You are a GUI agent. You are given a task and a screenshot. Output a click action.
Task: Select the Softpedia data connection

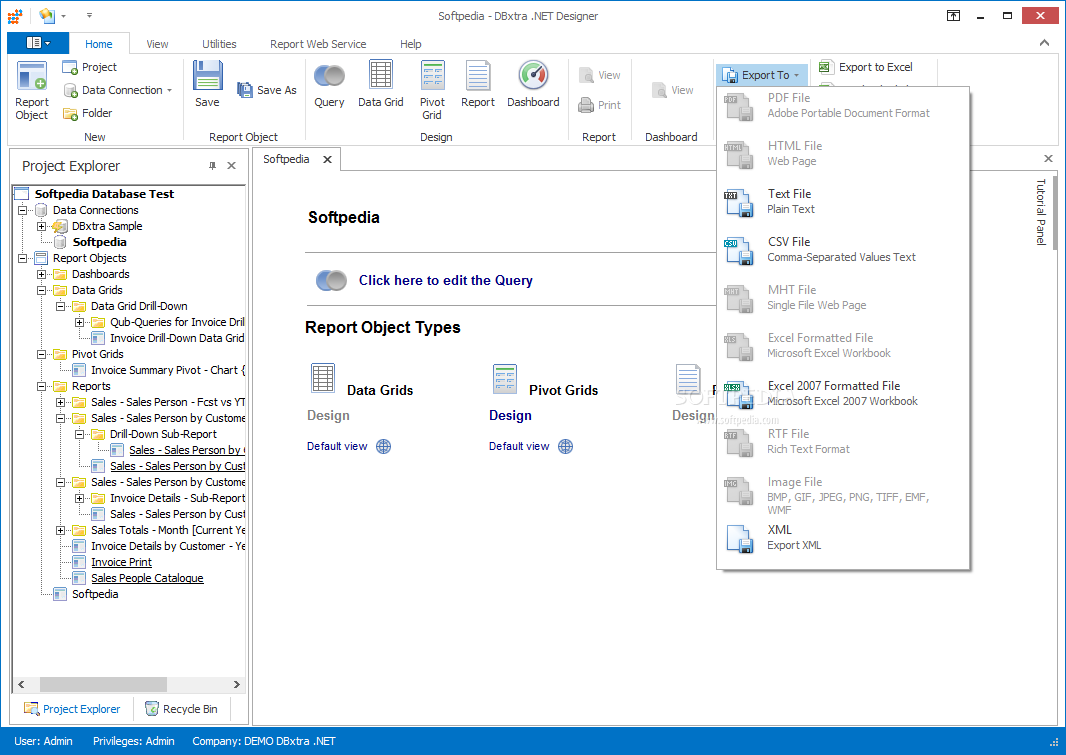pyautogui.click(x=99, y=242)
